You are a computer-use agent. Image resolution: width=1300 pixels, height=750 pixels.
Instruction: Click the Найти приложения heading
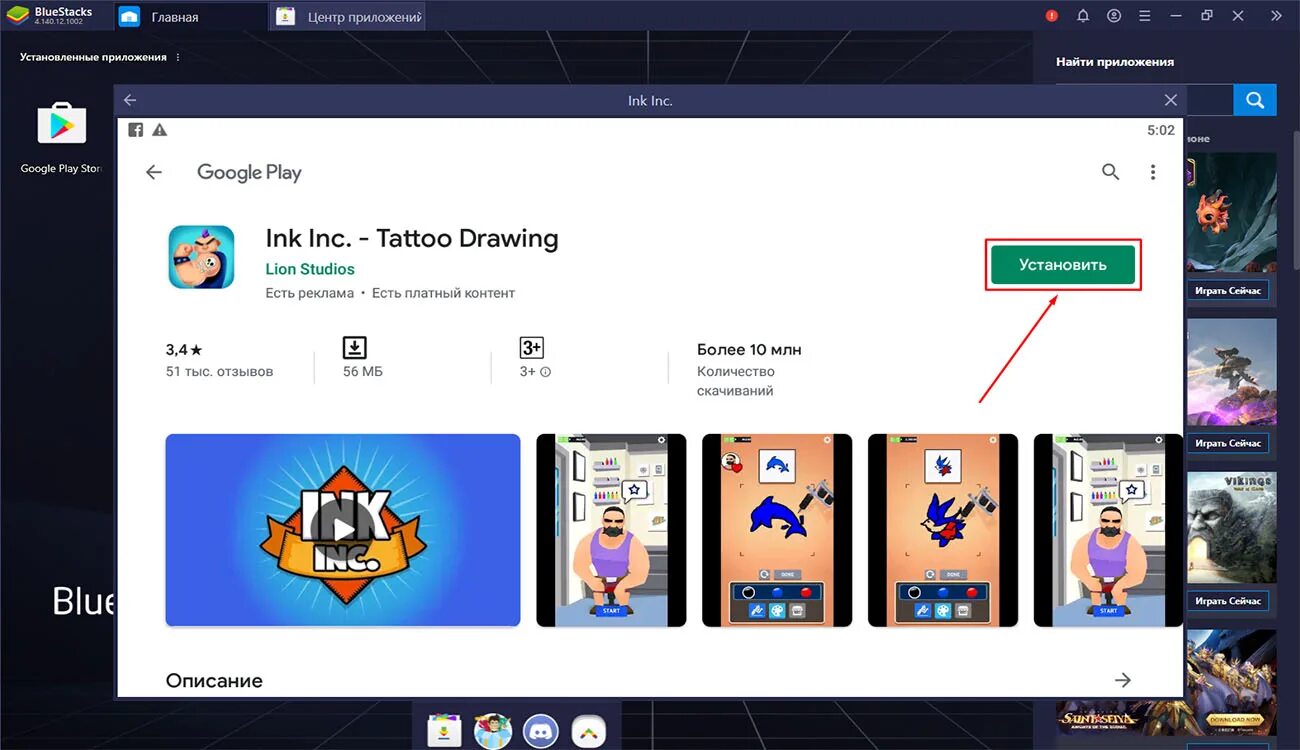(x=1115, y=62)
